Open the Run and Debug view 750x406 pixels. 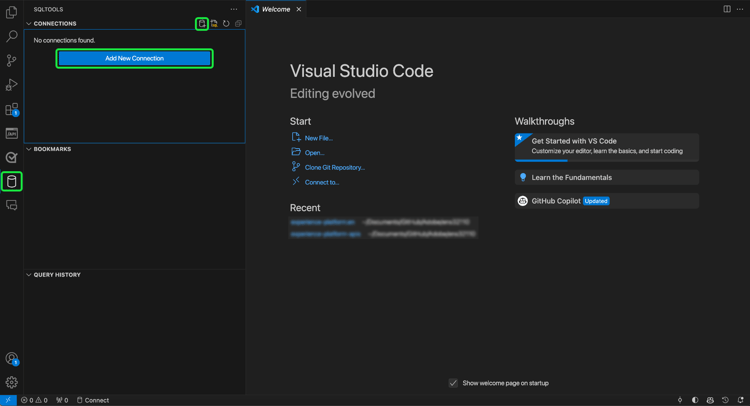(12, 85)
